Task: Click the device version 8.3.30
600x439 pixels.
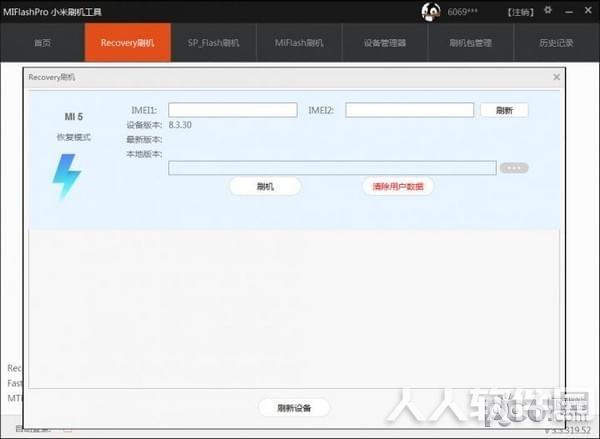Action: click(x=180, y=125)
